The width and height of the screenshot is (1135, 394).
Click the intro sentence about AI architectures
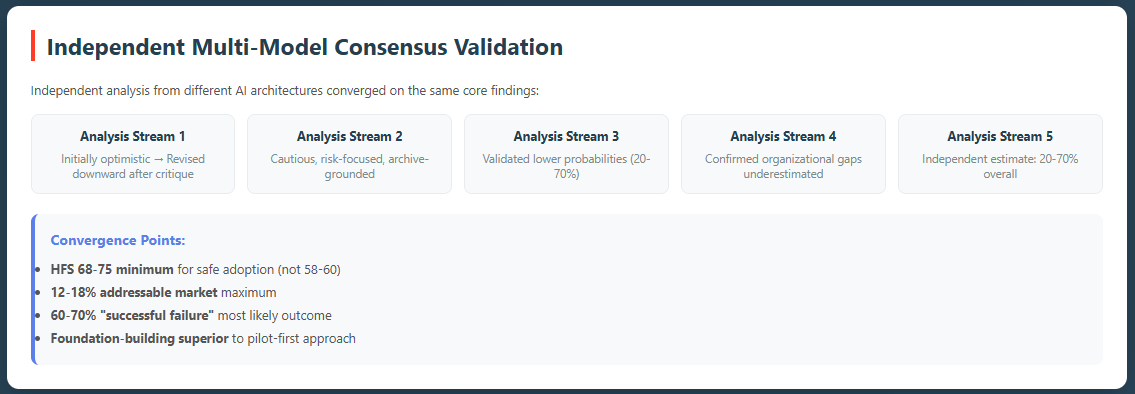285,91
